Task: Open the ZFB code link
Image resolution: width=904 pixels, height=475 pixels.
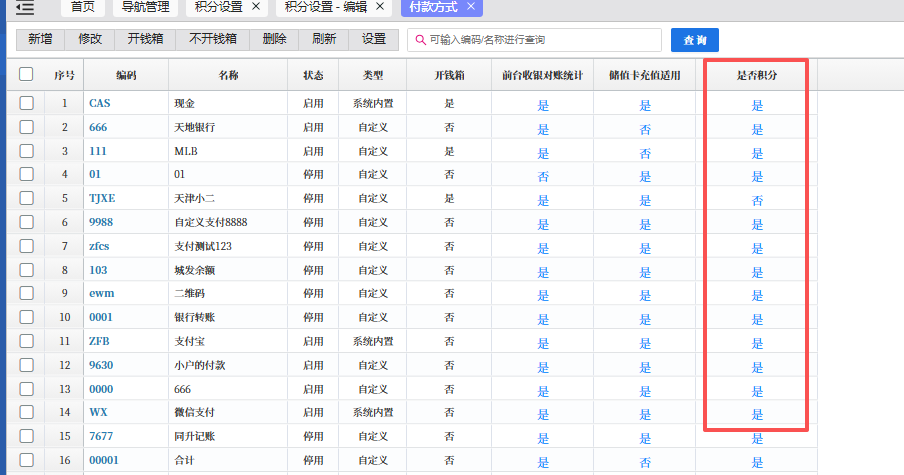Action: click(x=99, y=341)
